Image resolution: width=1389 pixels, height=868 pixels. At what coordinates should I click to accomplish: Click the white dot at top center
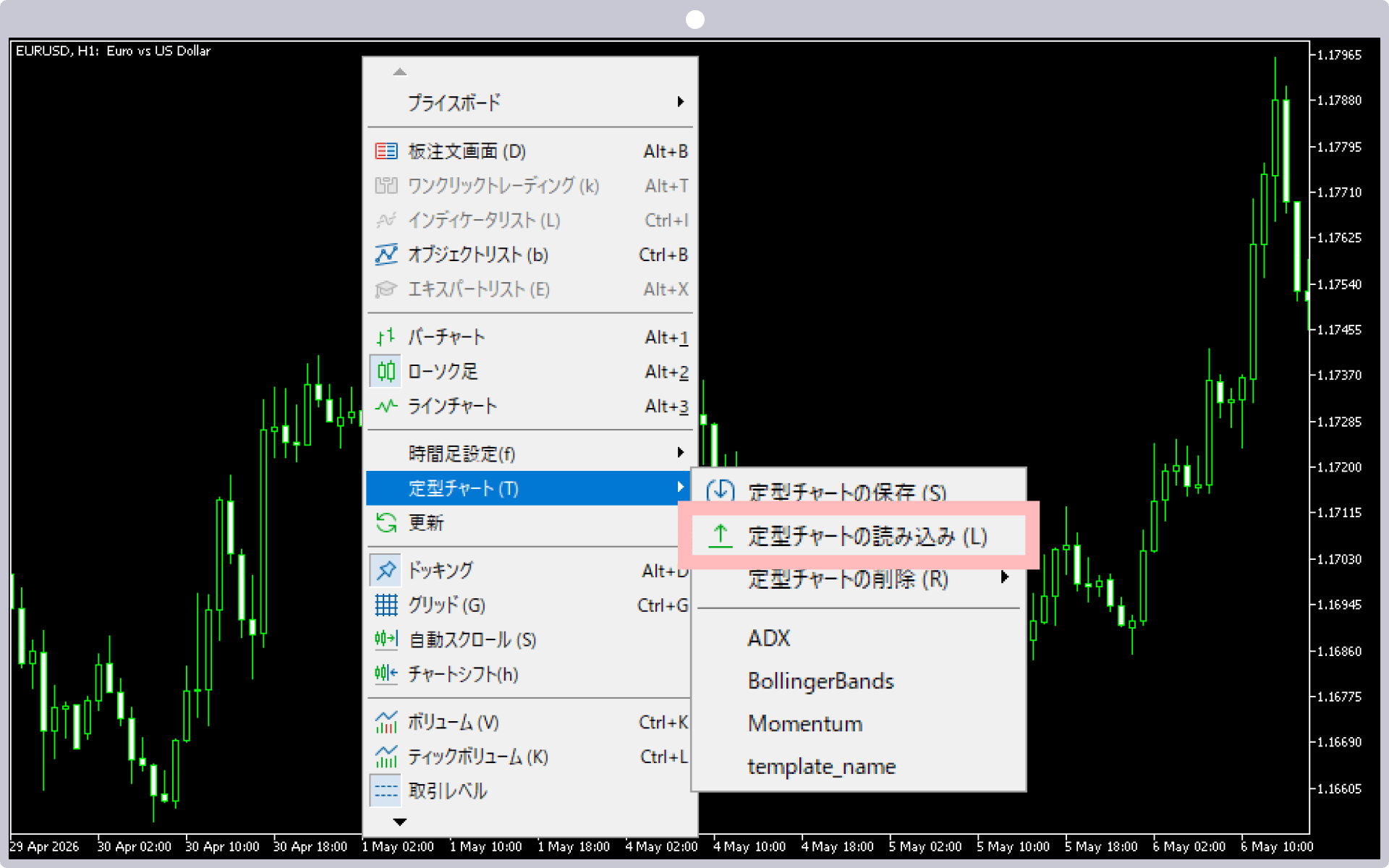click(x=694, y=20)
